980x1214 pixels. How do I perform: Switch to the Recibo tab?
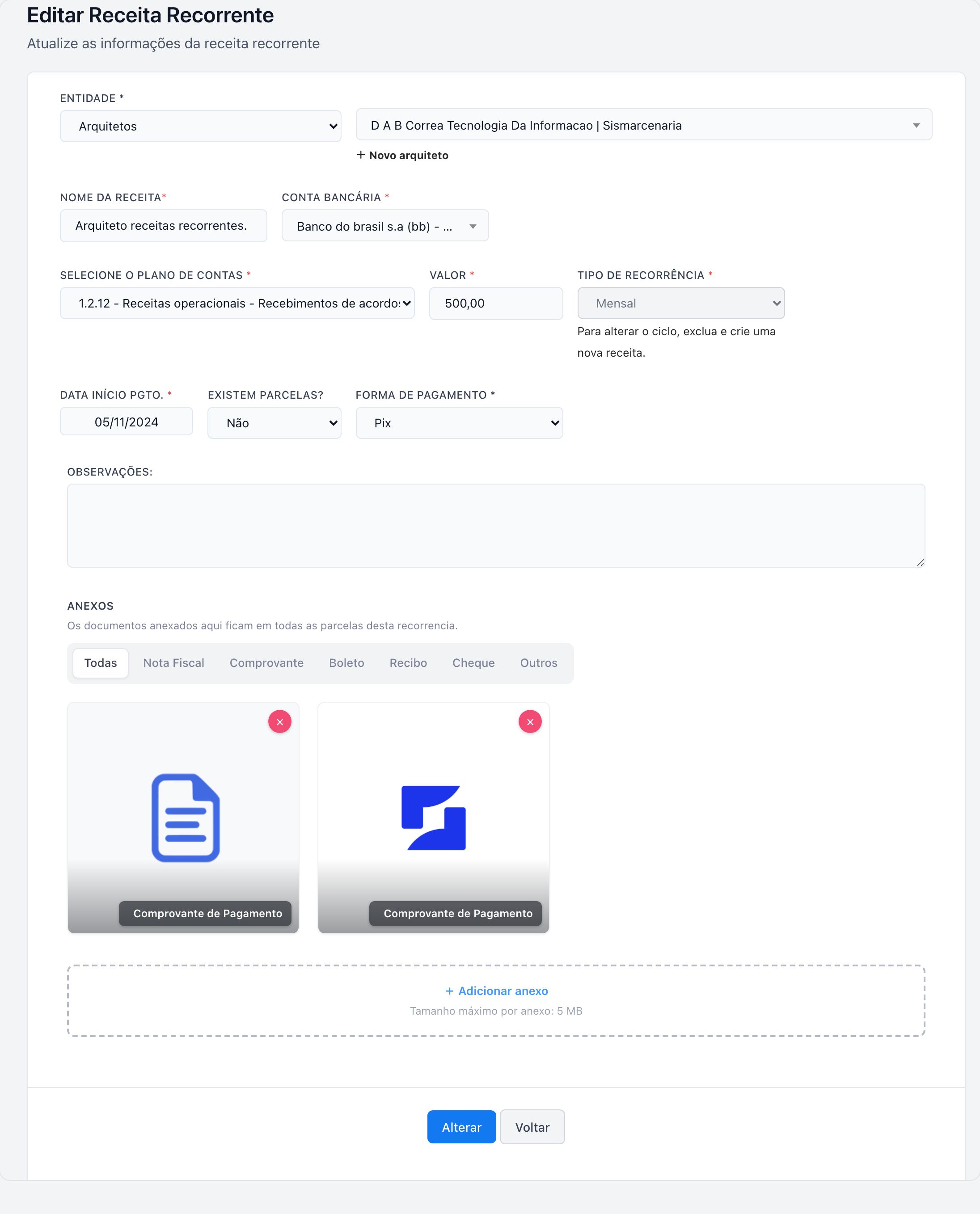(x=408, y=663)
